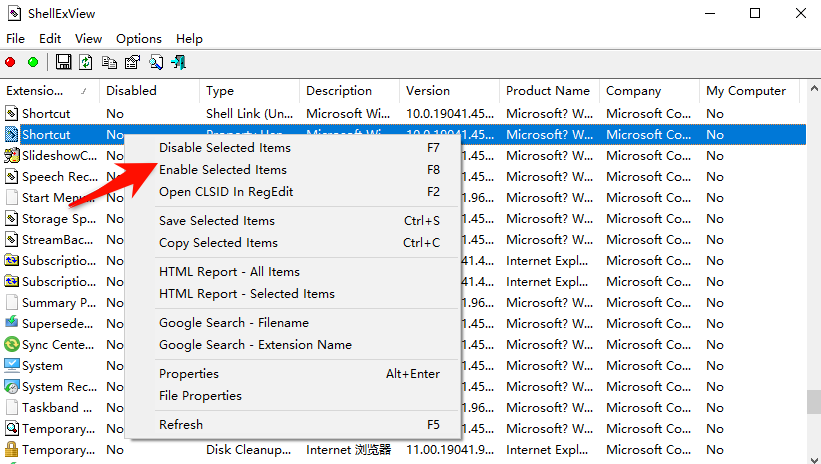Select the Temporary Internet Files lock row

click(403, 450)
